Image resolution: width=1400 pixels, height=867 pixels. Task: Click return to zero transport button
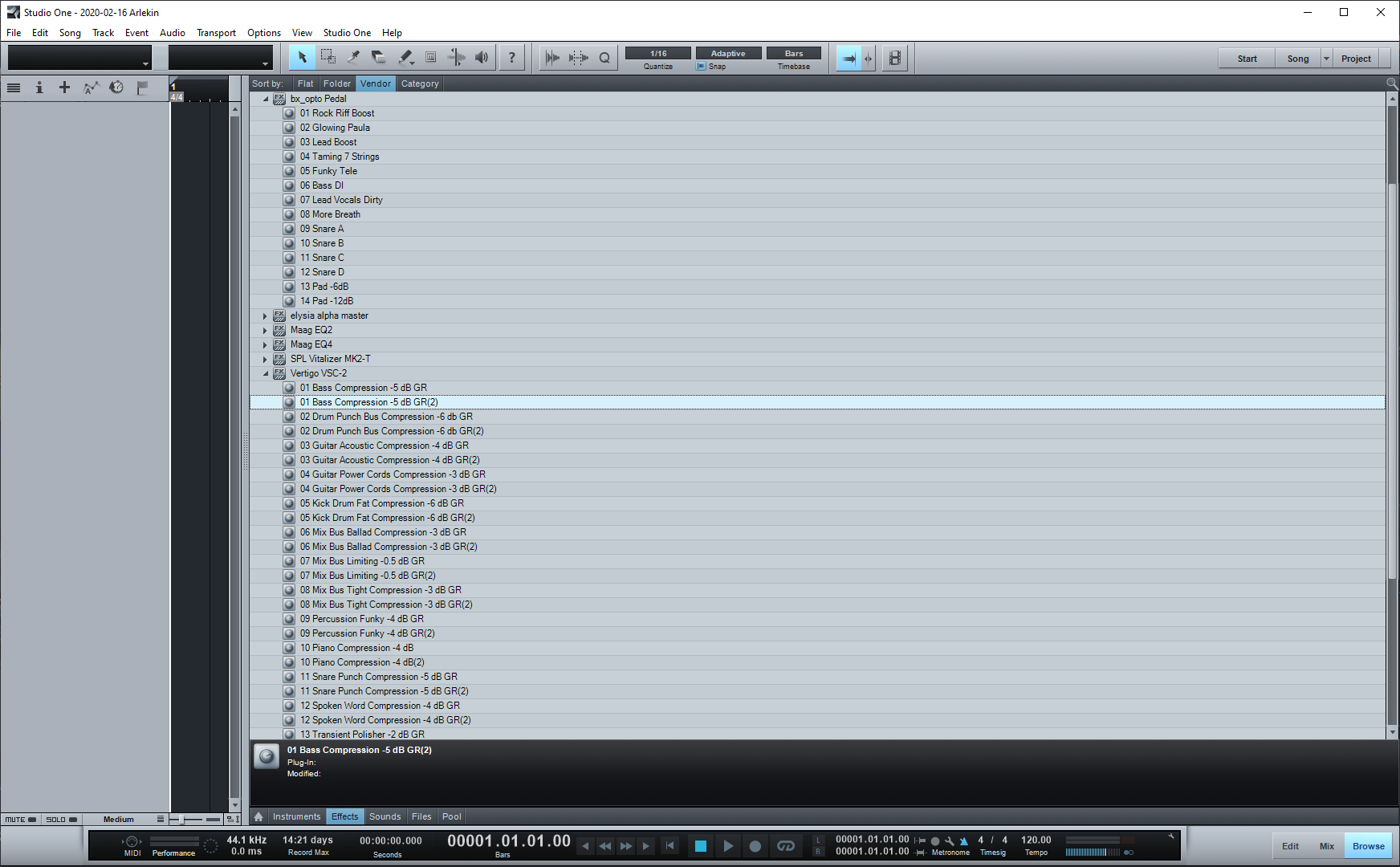pos(669,846)
